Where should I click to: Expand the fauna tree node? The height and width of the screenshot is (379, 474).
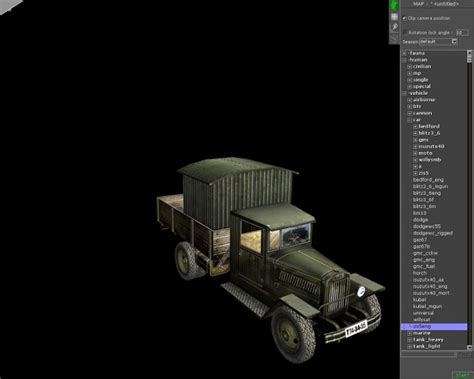pos(404,53)
